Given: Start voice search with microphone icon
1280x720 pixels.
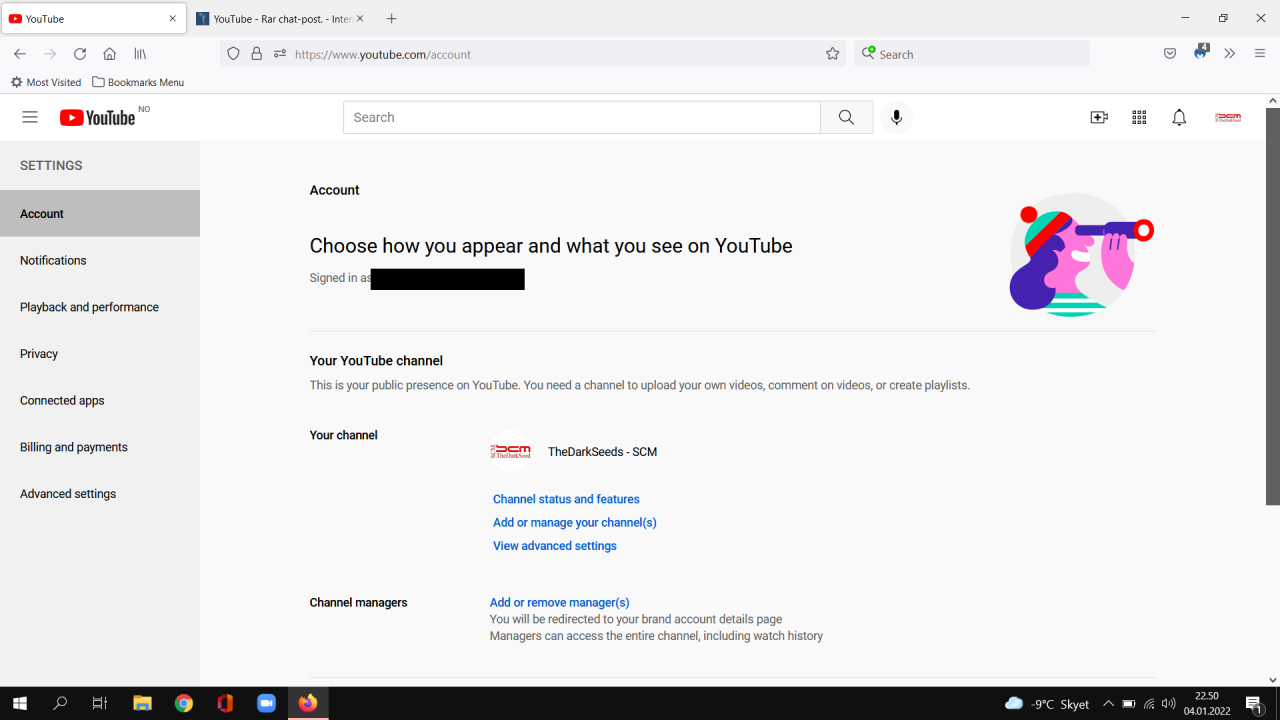Looking at the screenshot, I should 896,117.
